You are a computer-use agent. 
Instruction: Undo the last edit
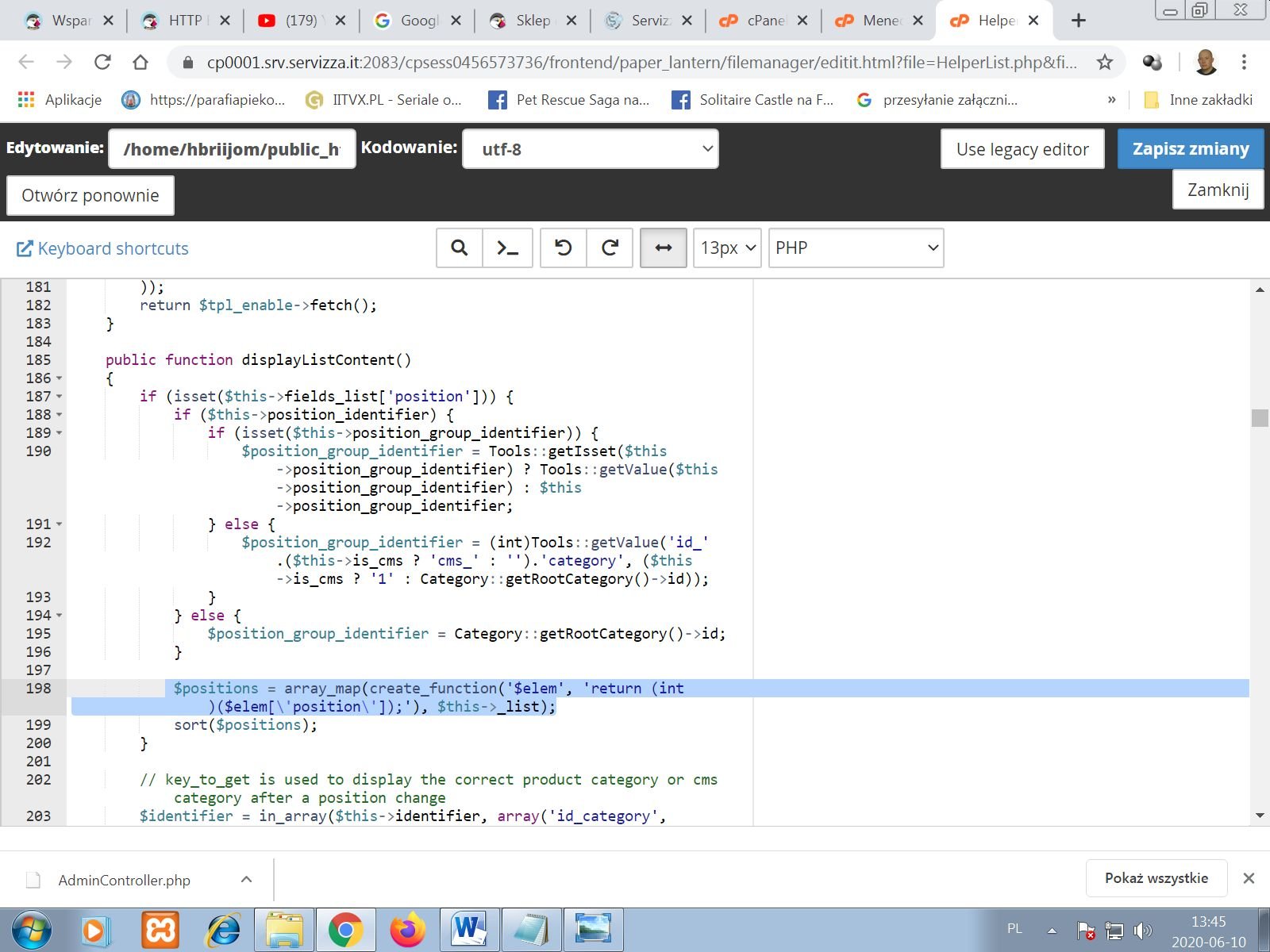563,248
